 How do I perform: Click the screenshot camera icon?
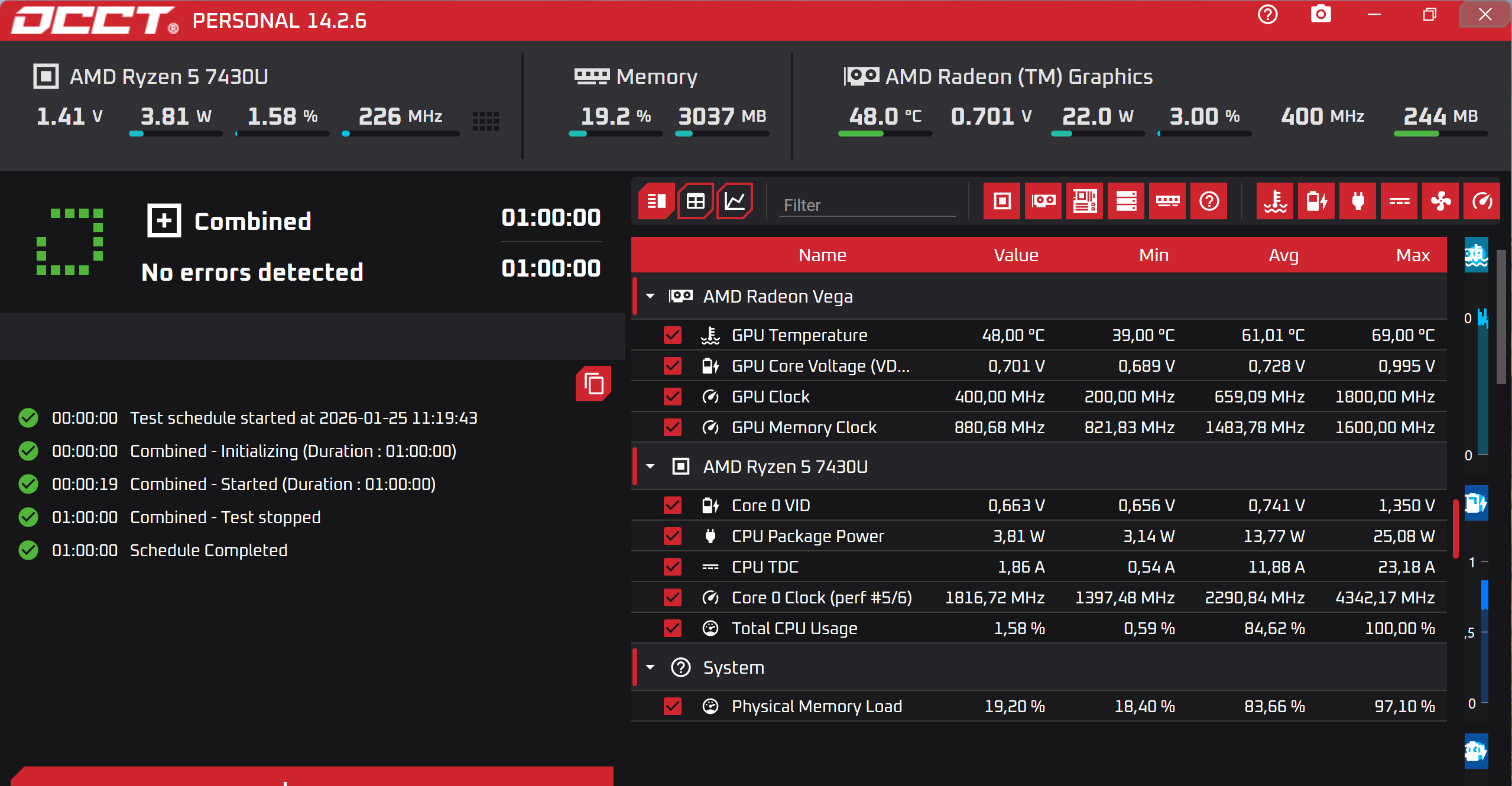(1320, 14)
